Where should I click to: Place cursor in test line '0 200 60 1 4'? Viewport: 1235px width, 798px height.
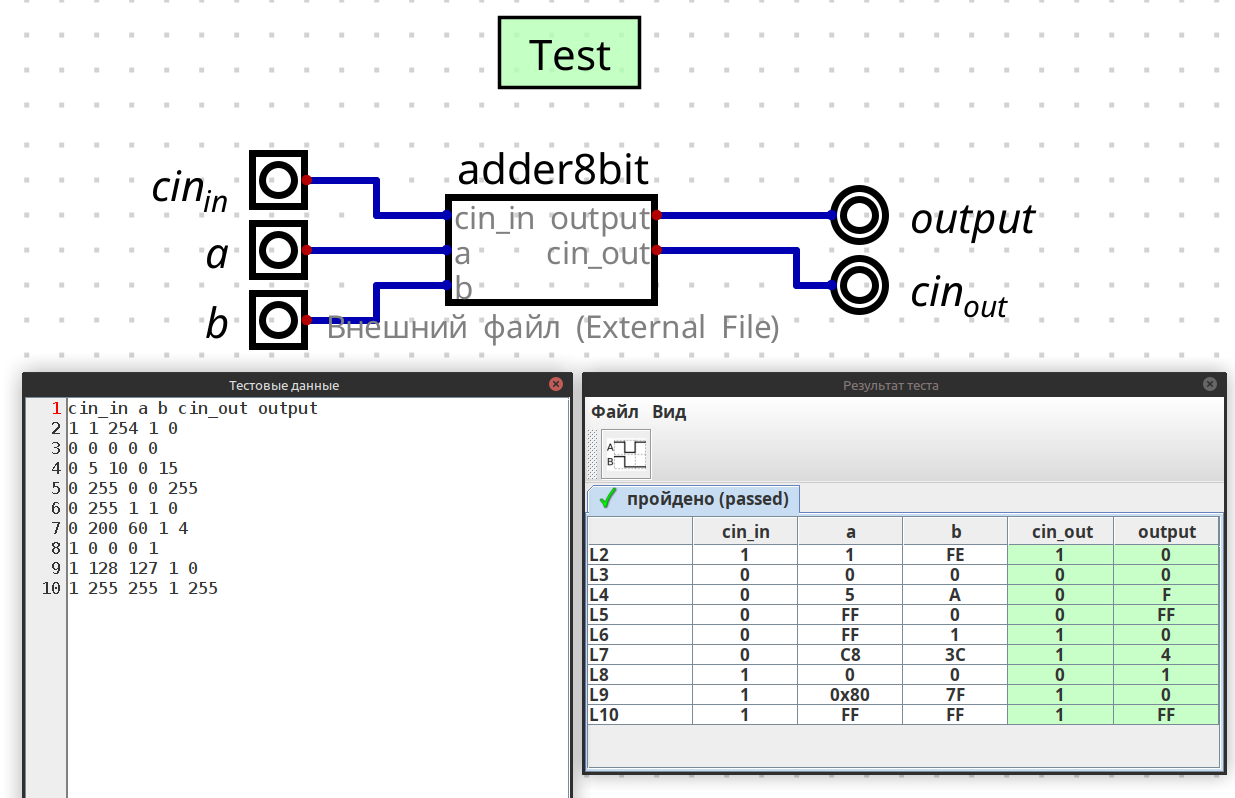click(x=128, y=528)
